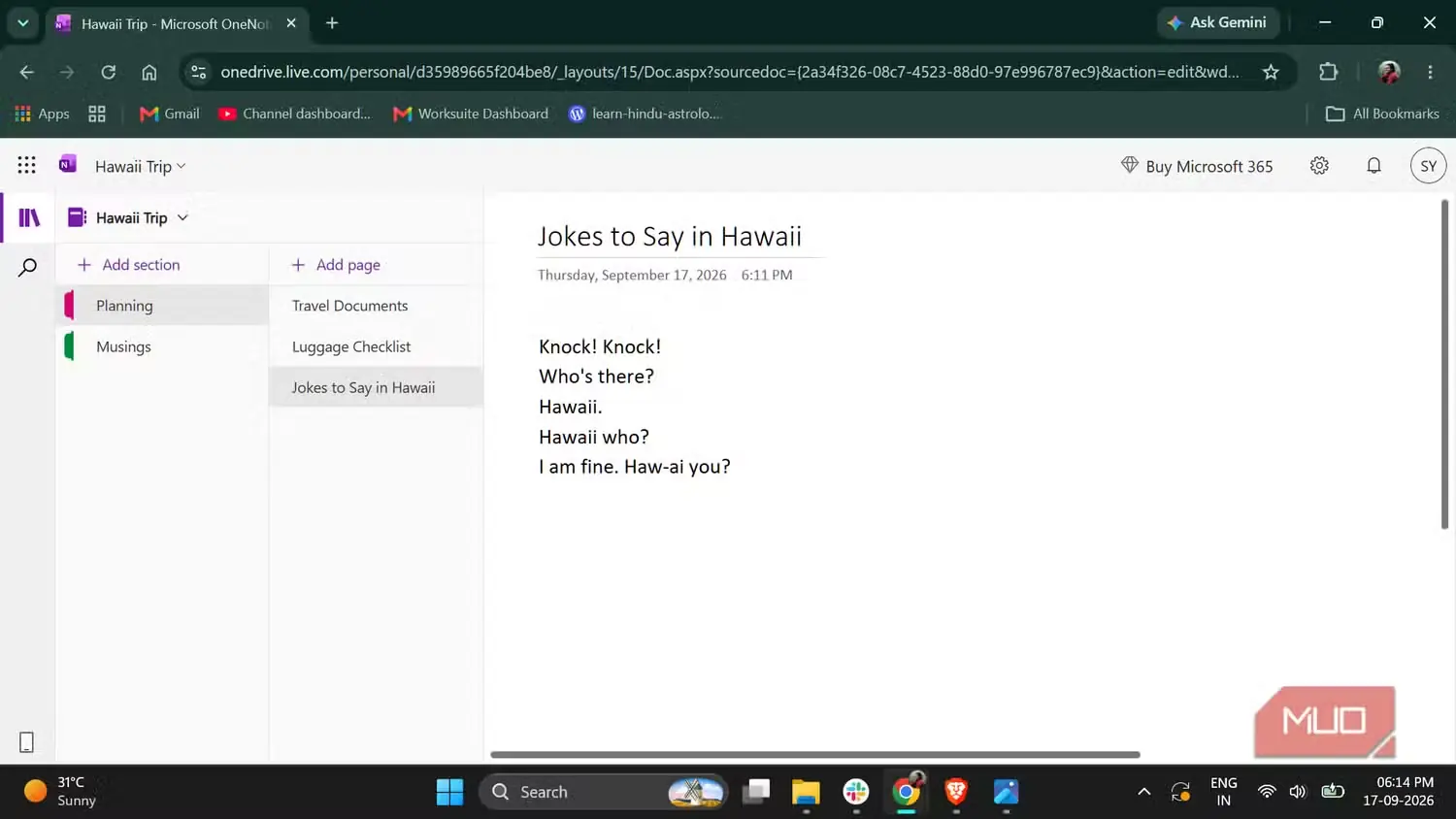Select the Planning section

click(x=162, y=305)
